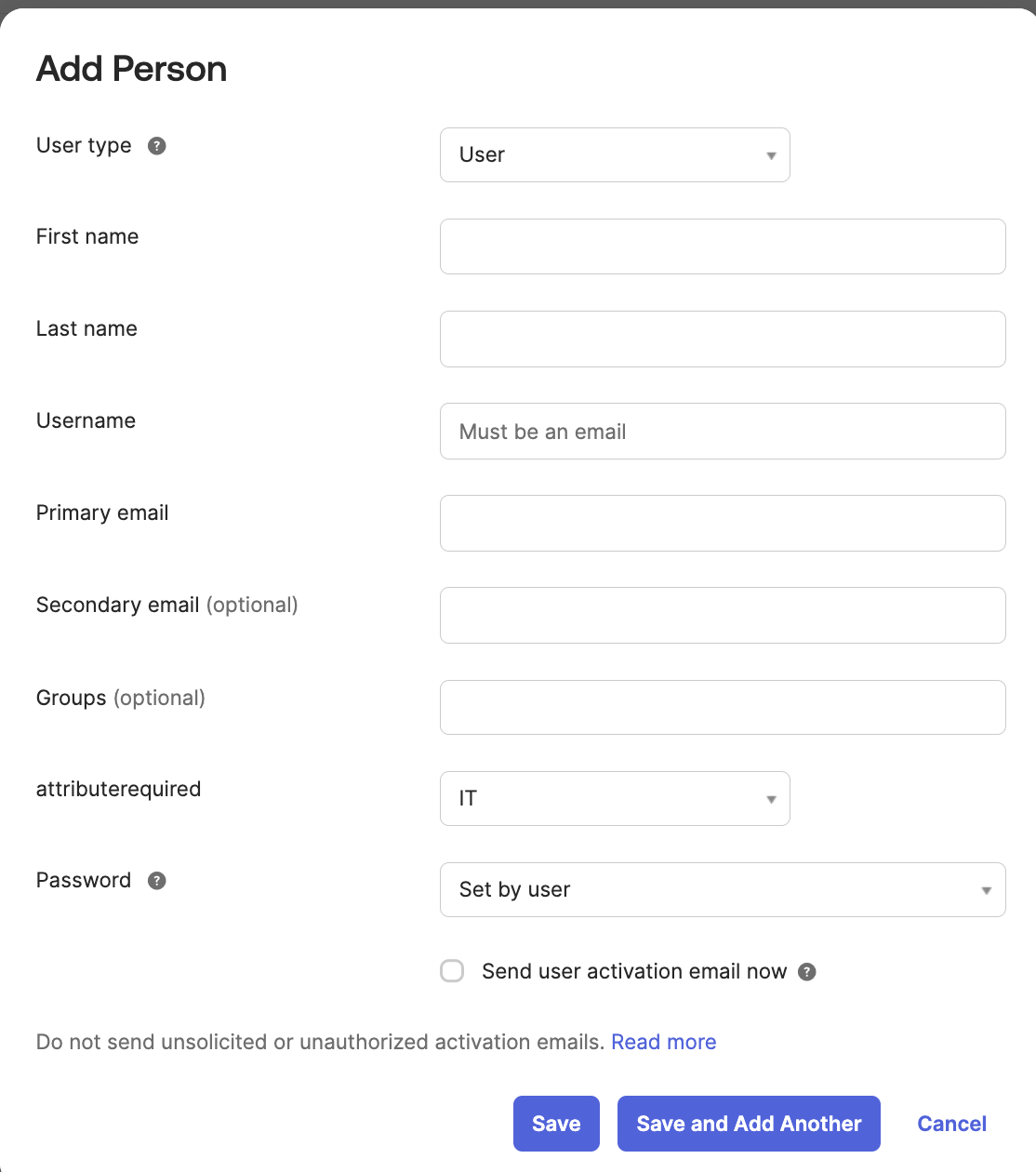Focus the Last name input

click(723, 339)
